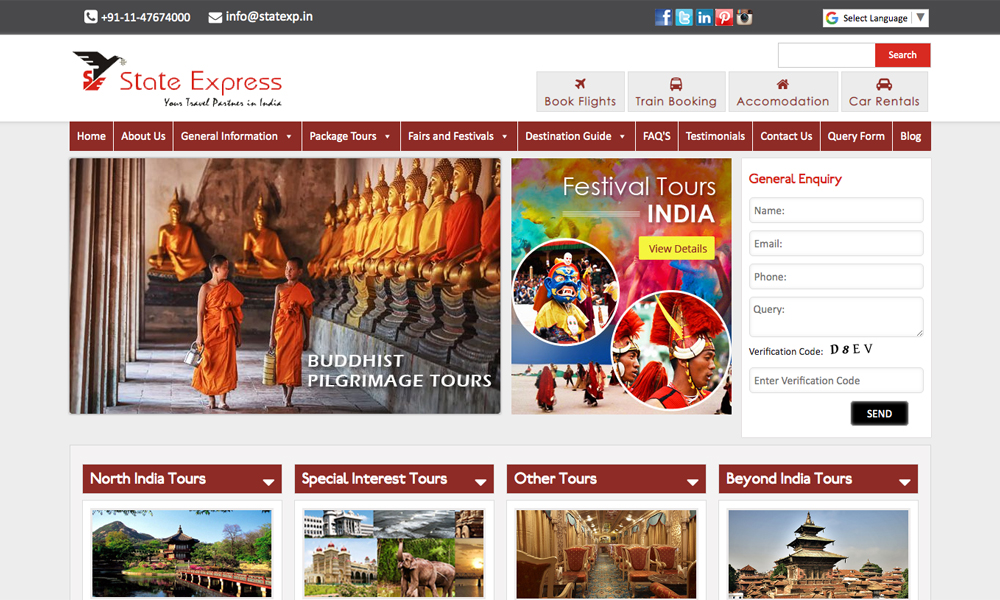Image resolution: width=1000 pixels, height=600 pixels.
Task: Click the Train Booking icon
Action: [x=676, y=84]
